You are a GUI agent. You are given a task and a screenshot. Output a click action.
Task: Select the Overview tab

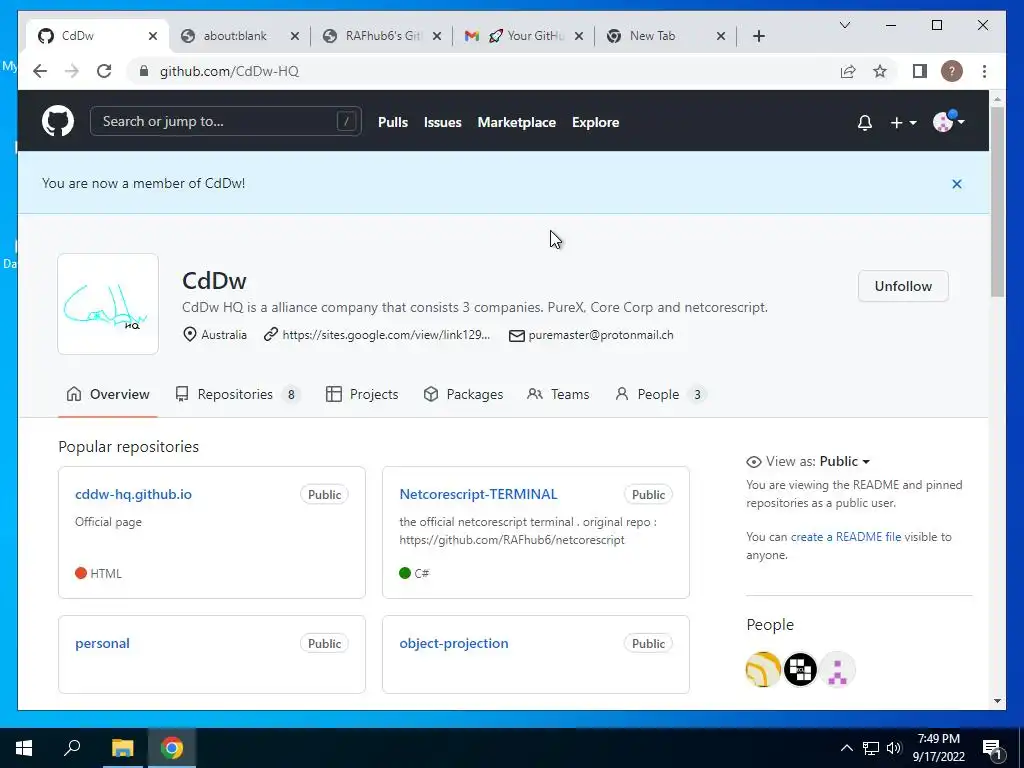tap(108, 394)
